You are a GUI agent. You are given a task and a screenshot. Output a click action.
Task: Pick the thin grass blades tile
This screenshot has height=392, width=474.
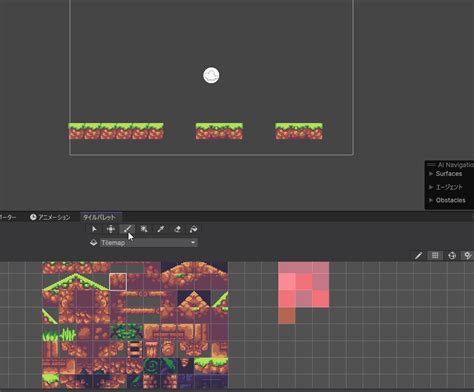(x=68, y=333)
